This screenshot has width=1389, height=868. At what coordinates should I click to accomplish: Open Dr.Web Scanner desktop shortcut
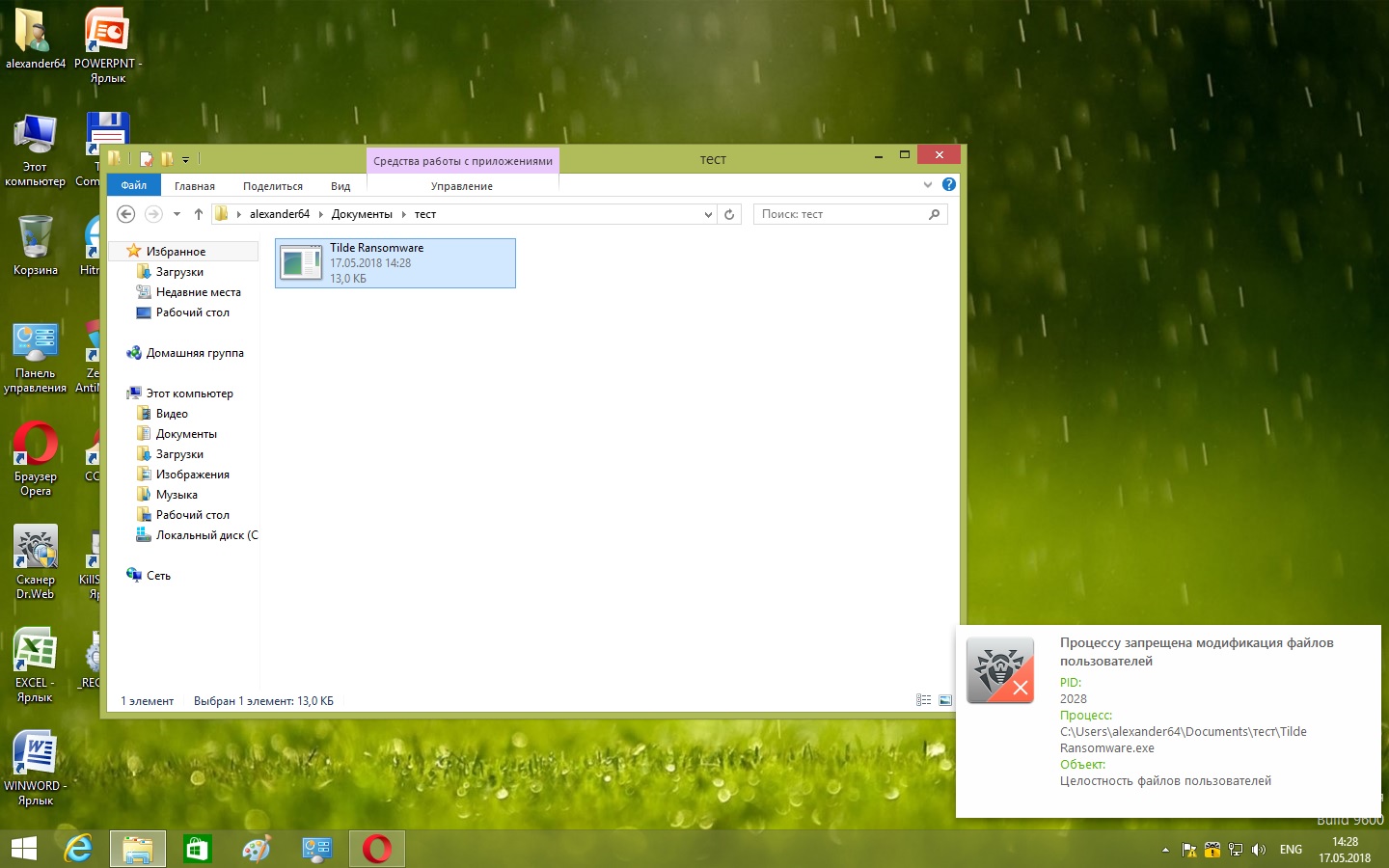point(36,550)
